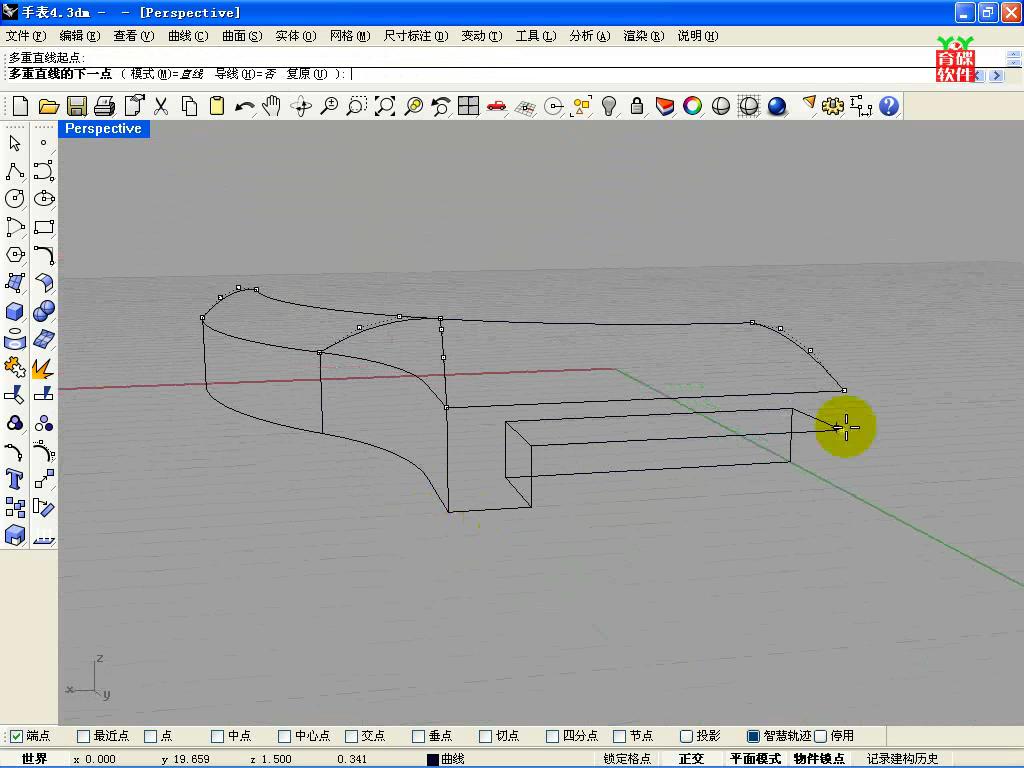Click the 世界 coordinate system status cell

point(35,759)
